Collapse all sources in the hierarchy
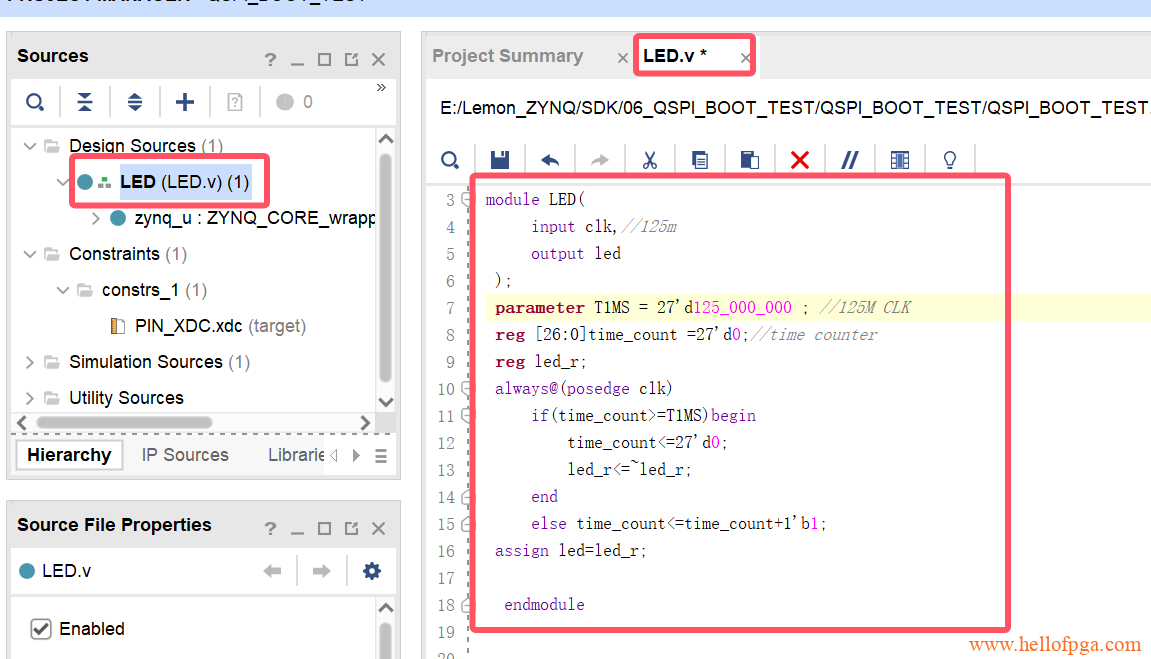The image size is (1151, 659). 85,102
